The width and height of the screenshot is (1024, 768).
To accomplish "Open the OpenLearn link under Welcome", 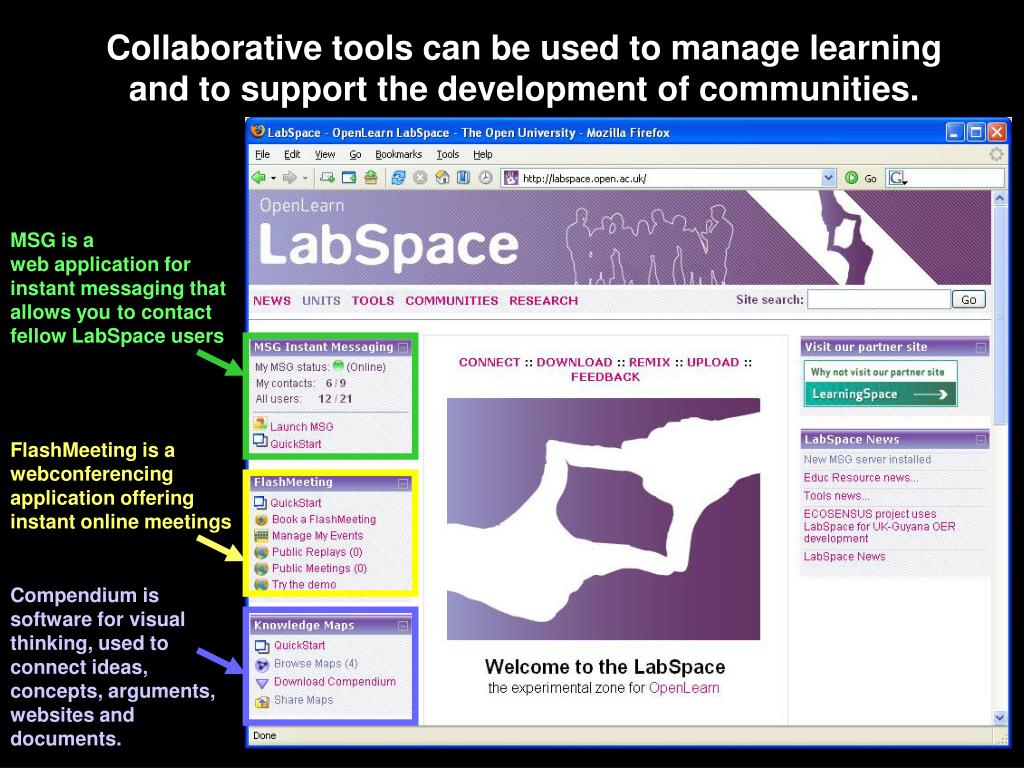I will tap(684, 688).
